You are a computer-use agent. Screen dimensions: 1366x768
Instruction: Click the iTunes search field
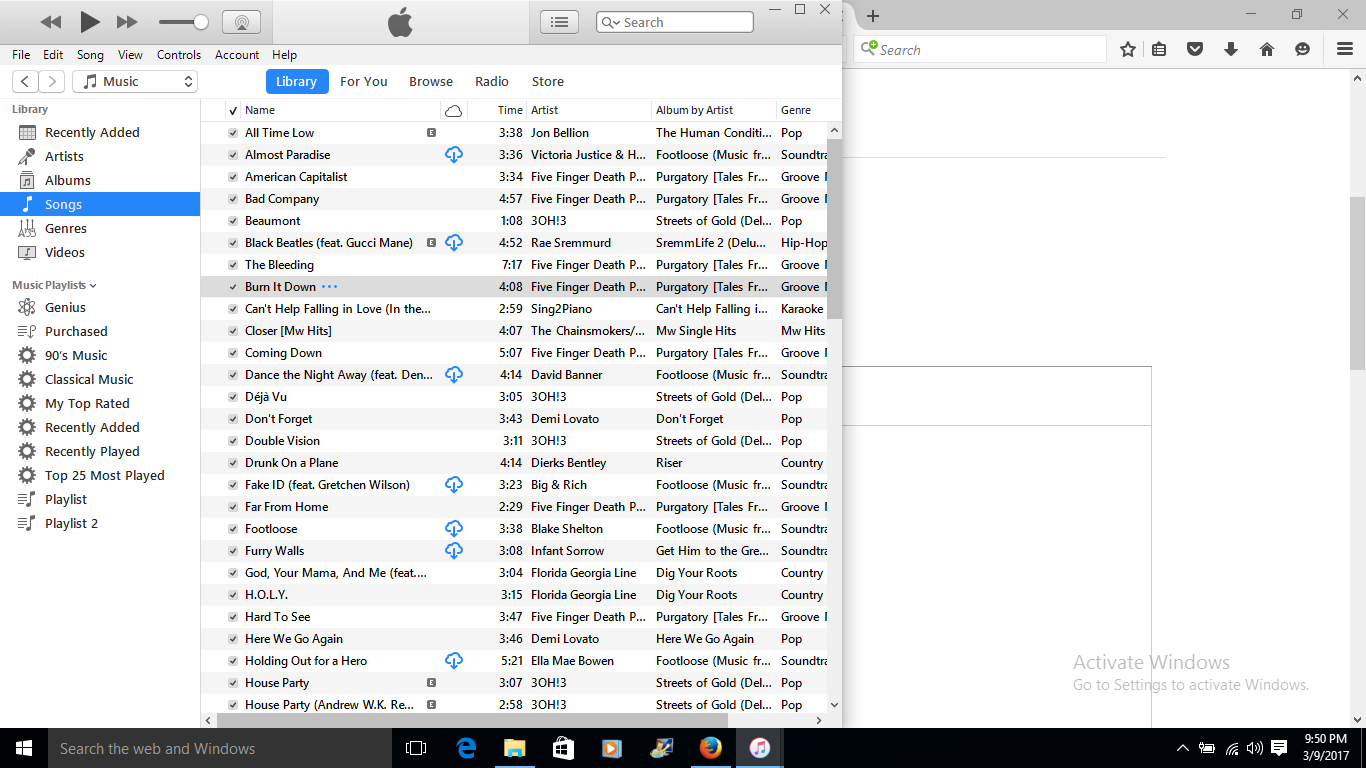pos(675,22)
